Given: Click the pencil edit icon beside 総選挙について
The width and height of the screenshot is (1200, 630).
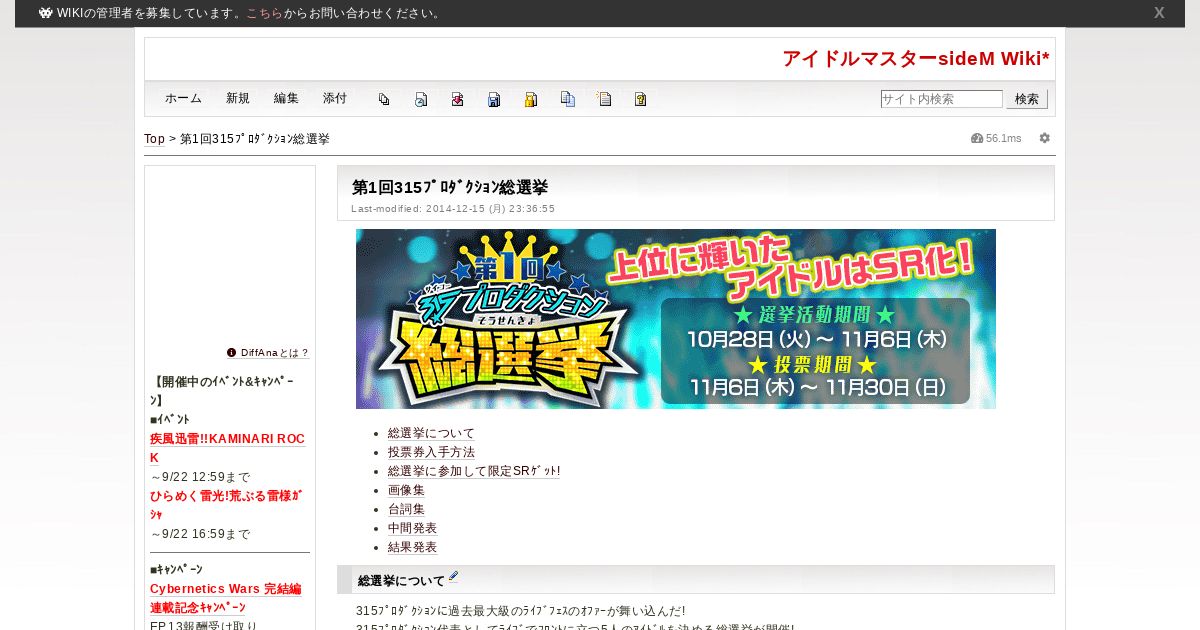Looking at the screenshot, I should tap(453, 577).
